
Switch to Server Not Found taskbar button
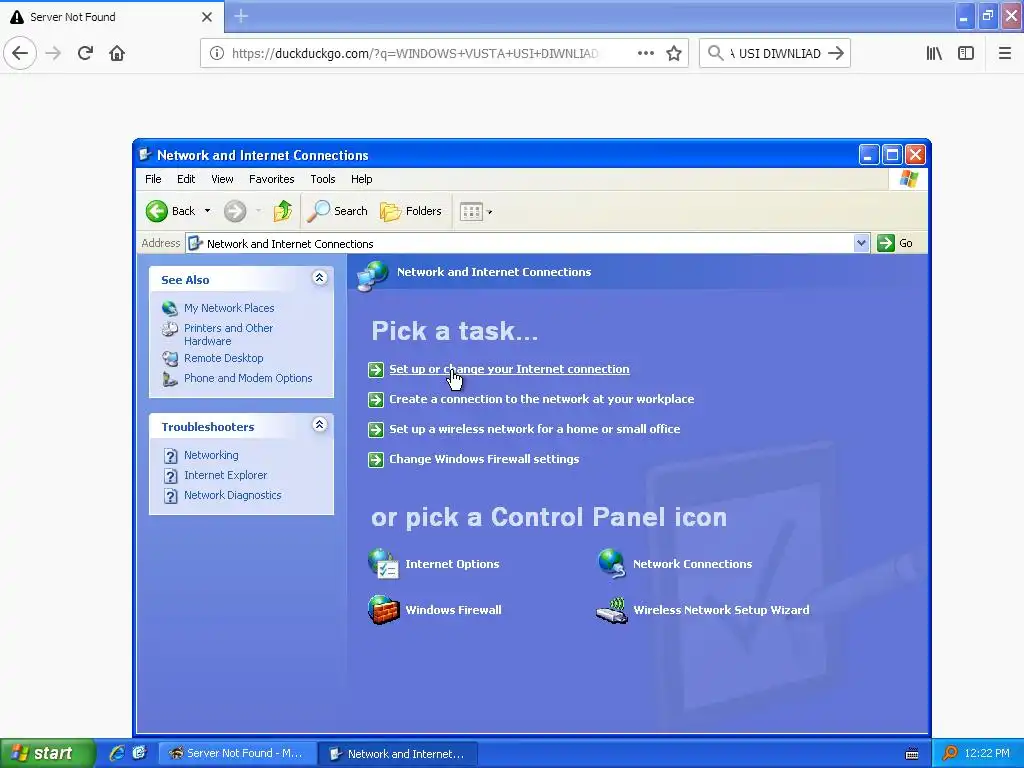238,754
